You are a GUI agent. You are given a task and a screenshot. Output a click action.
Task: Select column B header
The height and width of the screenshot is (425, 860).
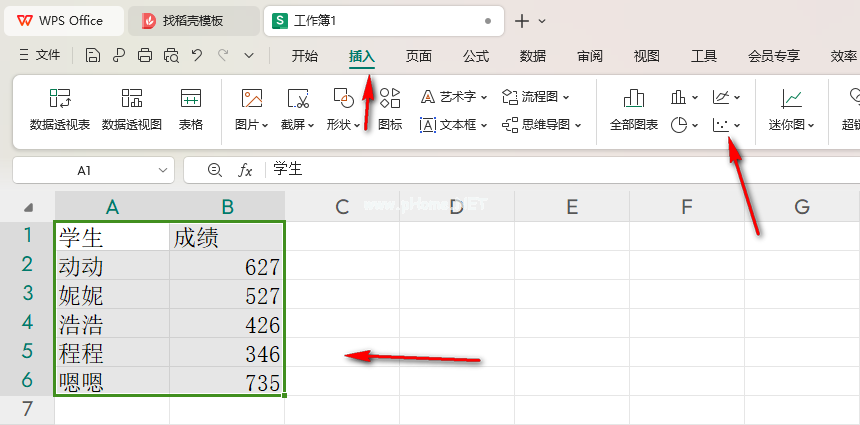(227, 207)
